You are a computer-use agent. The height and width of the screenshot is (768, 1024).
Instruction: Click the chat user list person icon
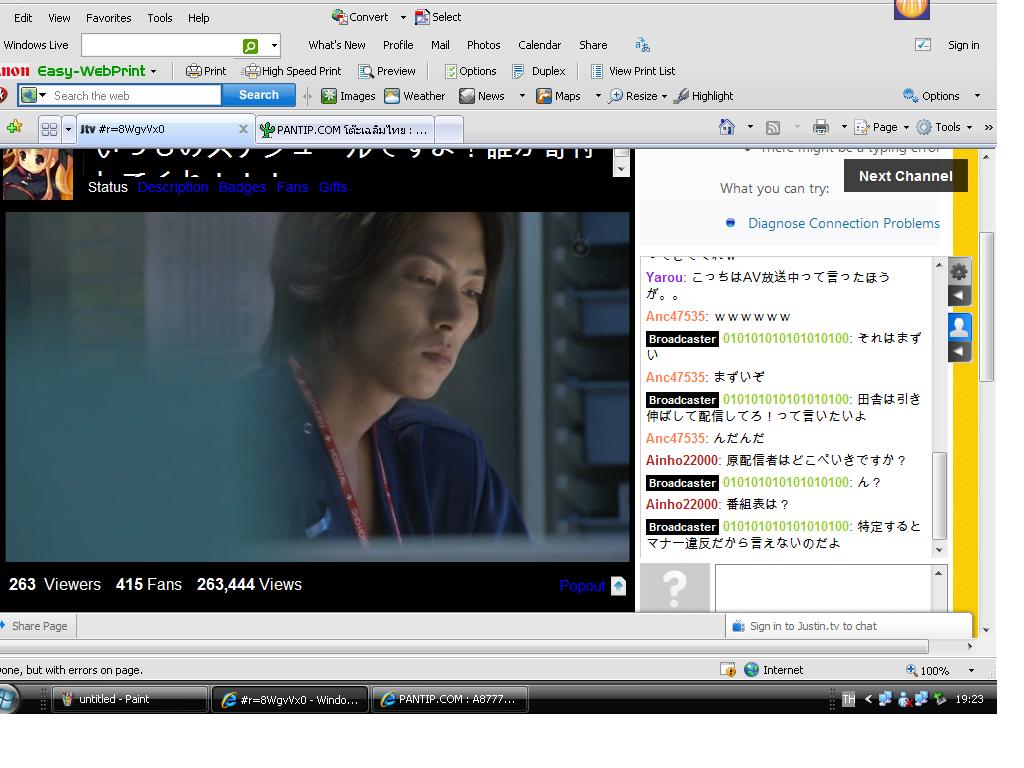pos(959,327)
